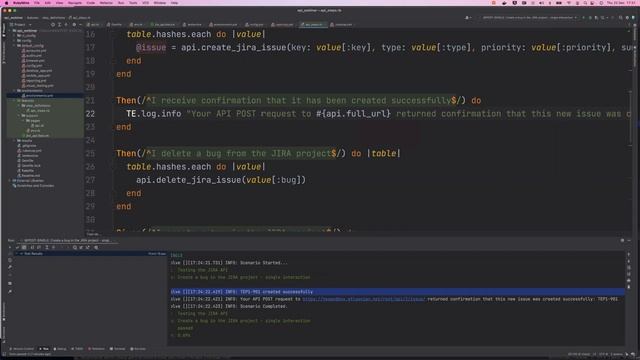Screen dimensions: 640x360
Task: Open the Problems tool window tab
Action: coord(97,349)
